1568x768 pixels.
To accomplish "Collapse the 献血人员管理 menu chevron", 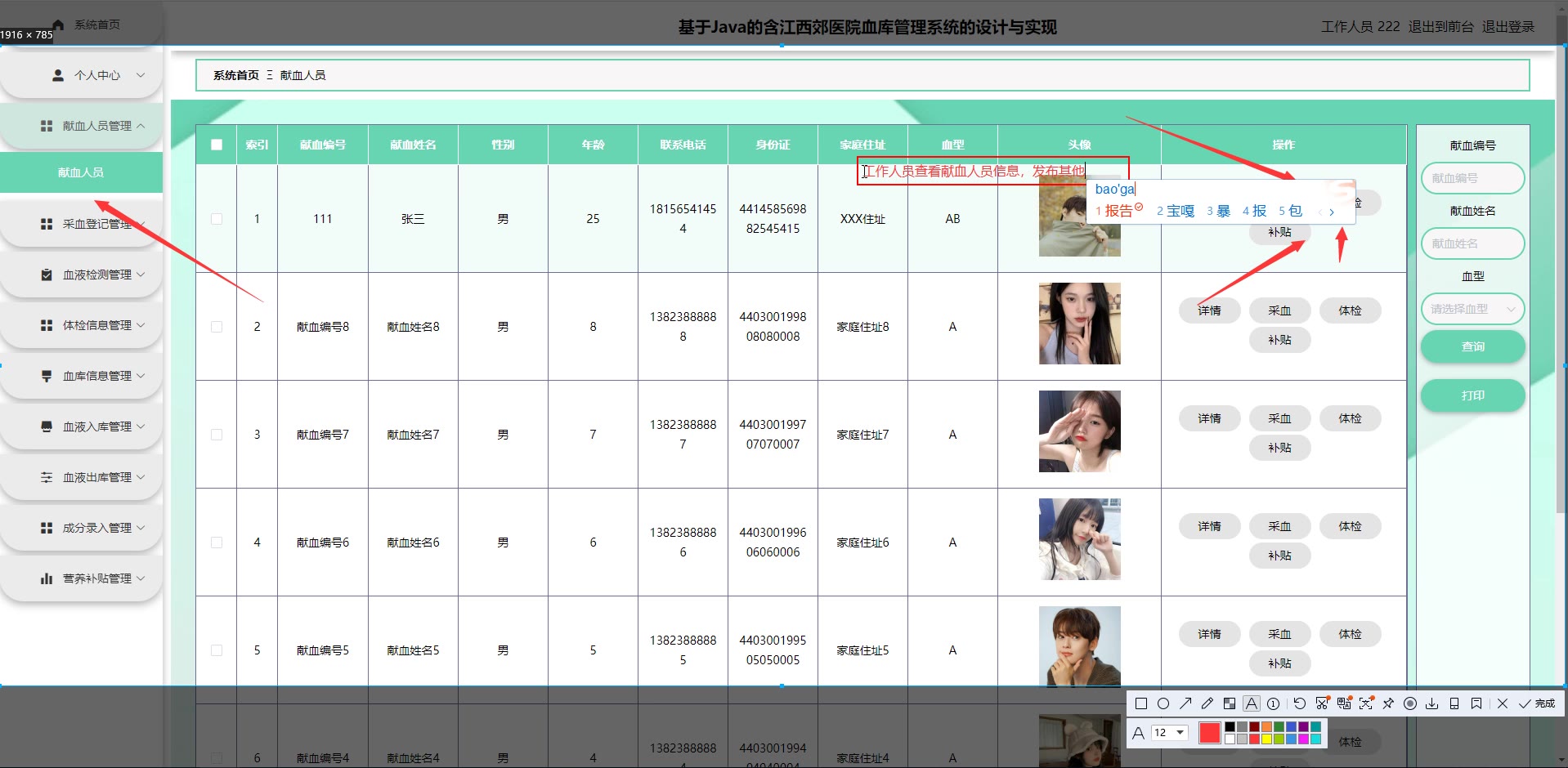I will click(141, 126).
